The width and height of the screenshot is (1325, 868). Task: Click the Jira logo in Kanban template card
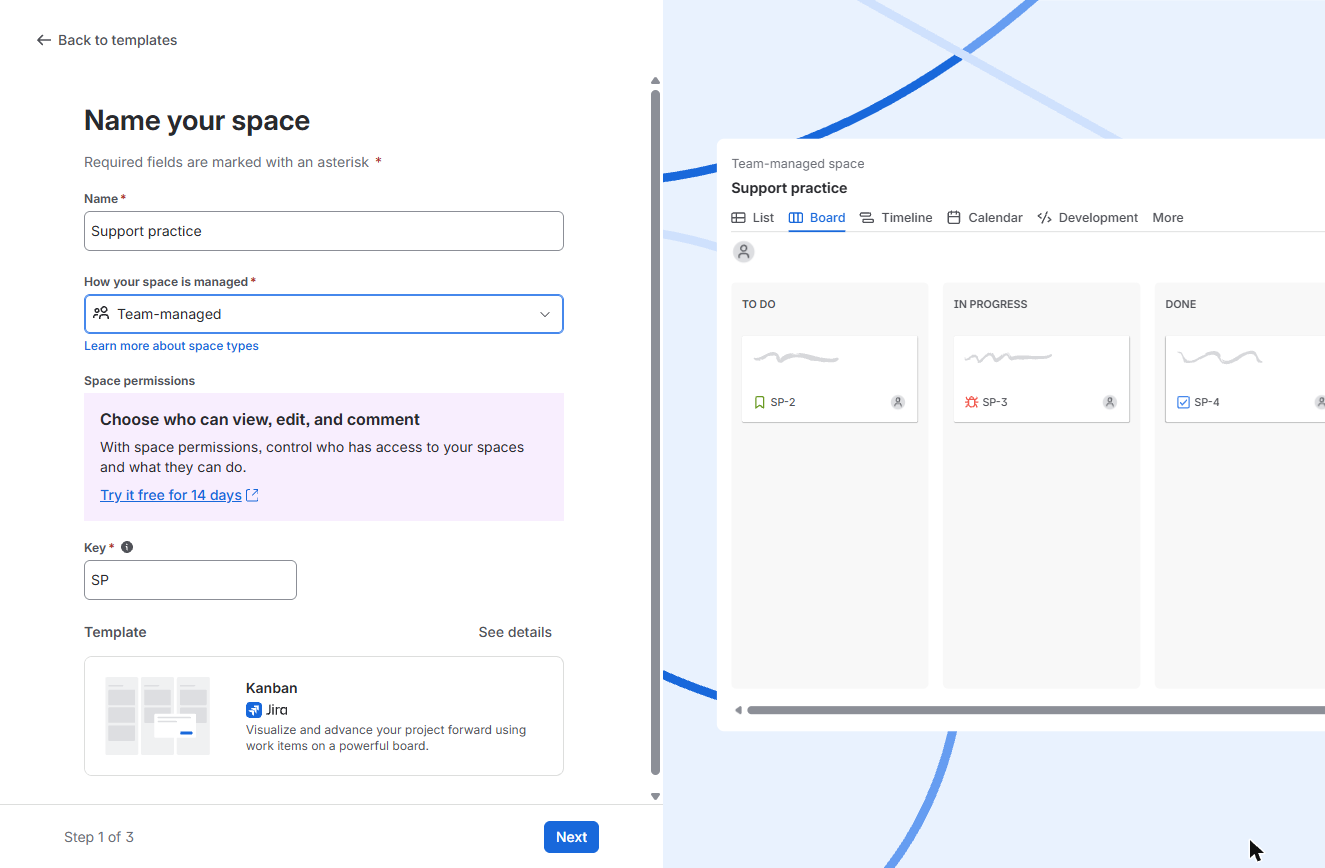point(254,710)
